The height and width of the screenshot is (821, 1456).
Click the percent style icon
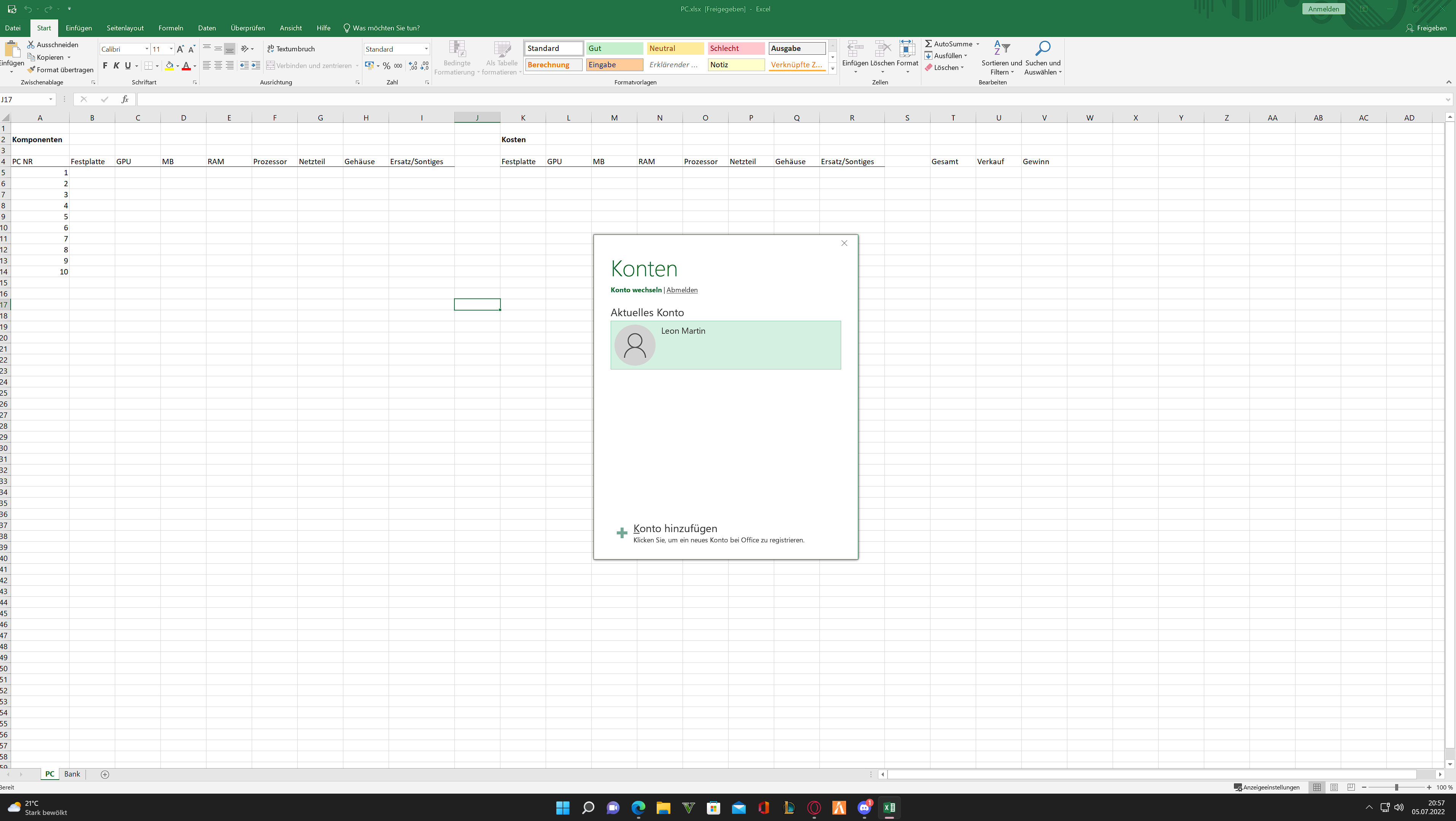tap(386, 65)
